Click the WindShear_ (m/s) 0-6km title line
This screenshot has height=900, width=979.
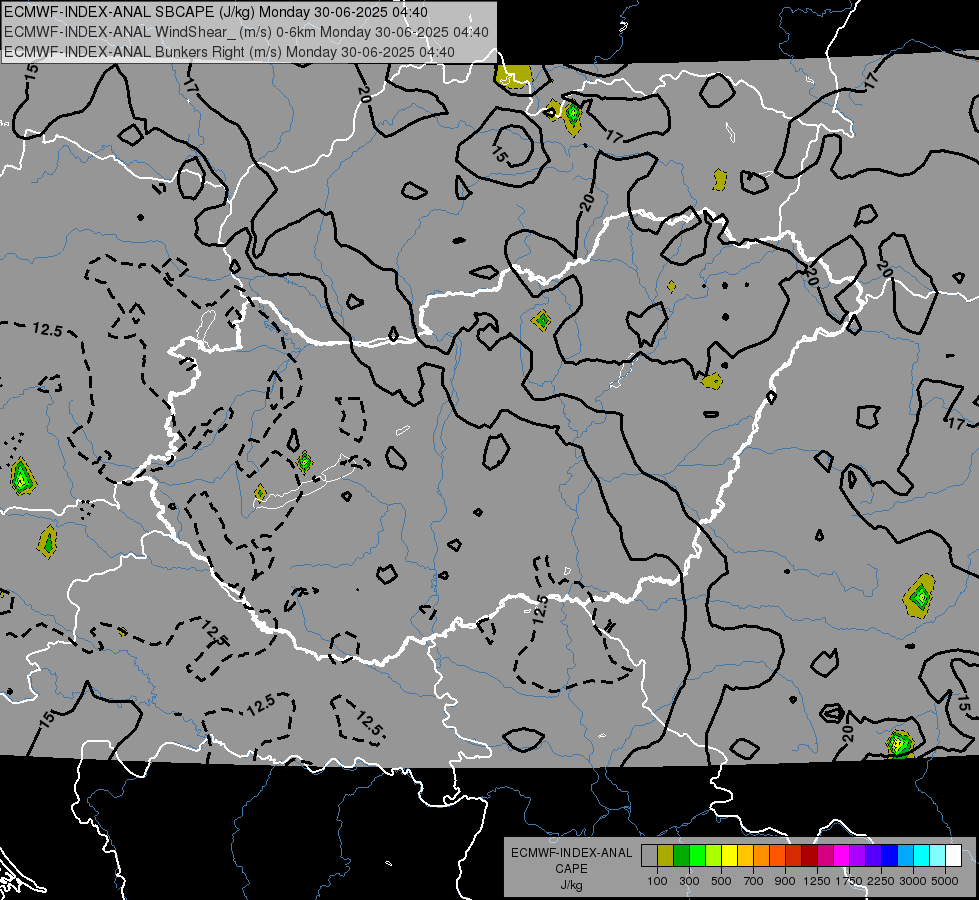pos(246,32)
